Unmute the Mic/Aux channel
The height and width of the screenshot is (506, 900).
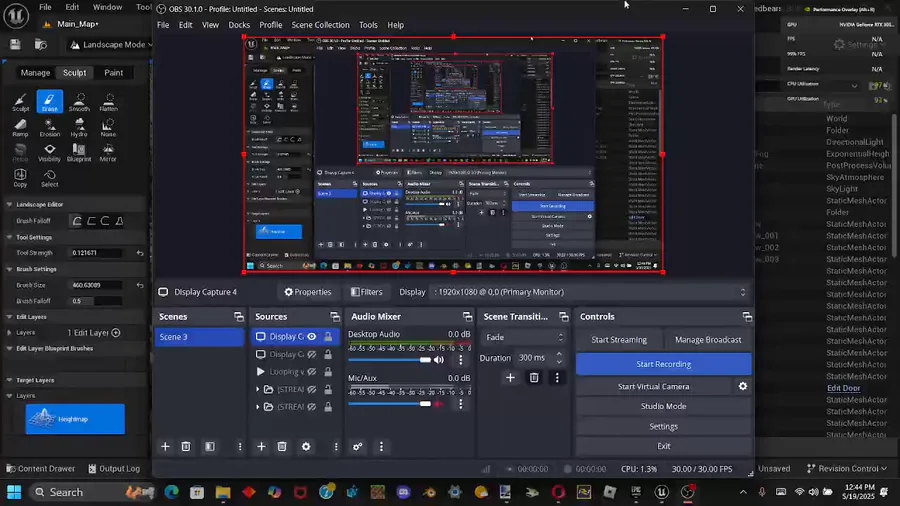point(439,404)
